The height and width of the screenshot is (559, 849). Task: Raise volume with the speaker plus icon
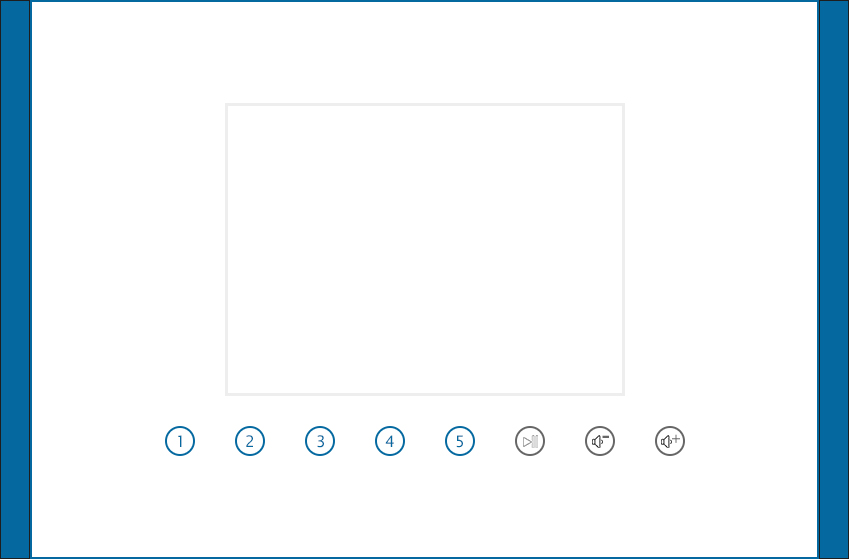tap(670, 441)
